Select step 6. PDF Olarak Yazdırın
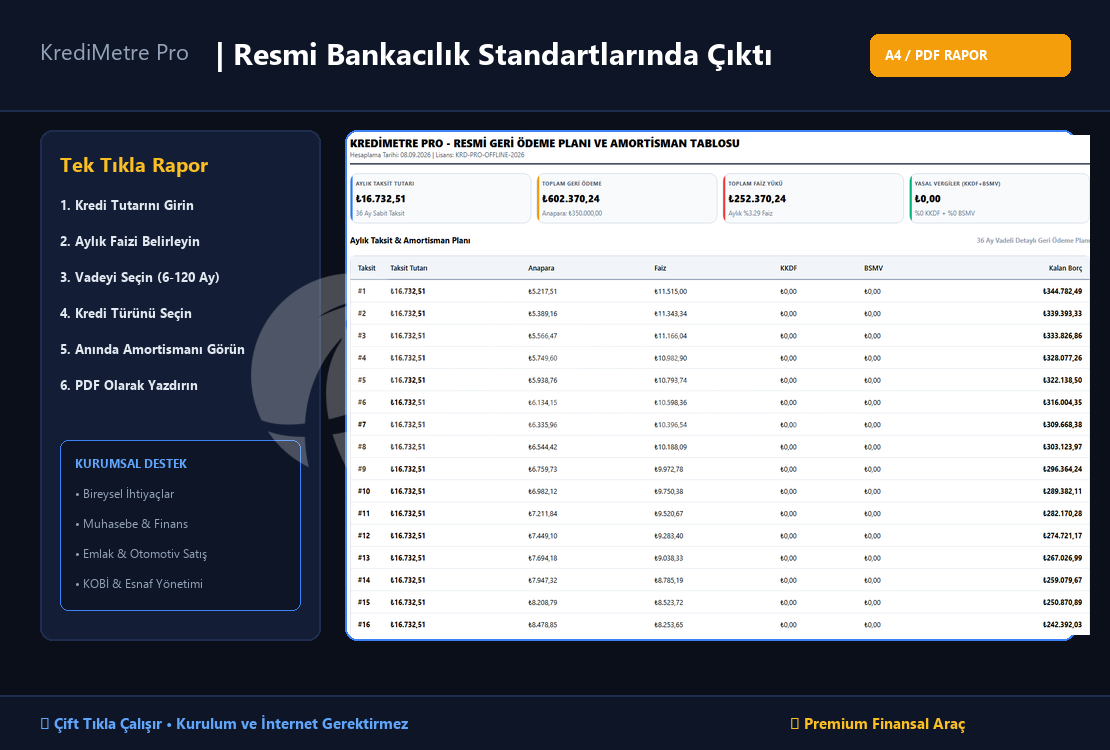Viewport: 1110px width, 750px height. pyautogui.click(x=129, y=385)
